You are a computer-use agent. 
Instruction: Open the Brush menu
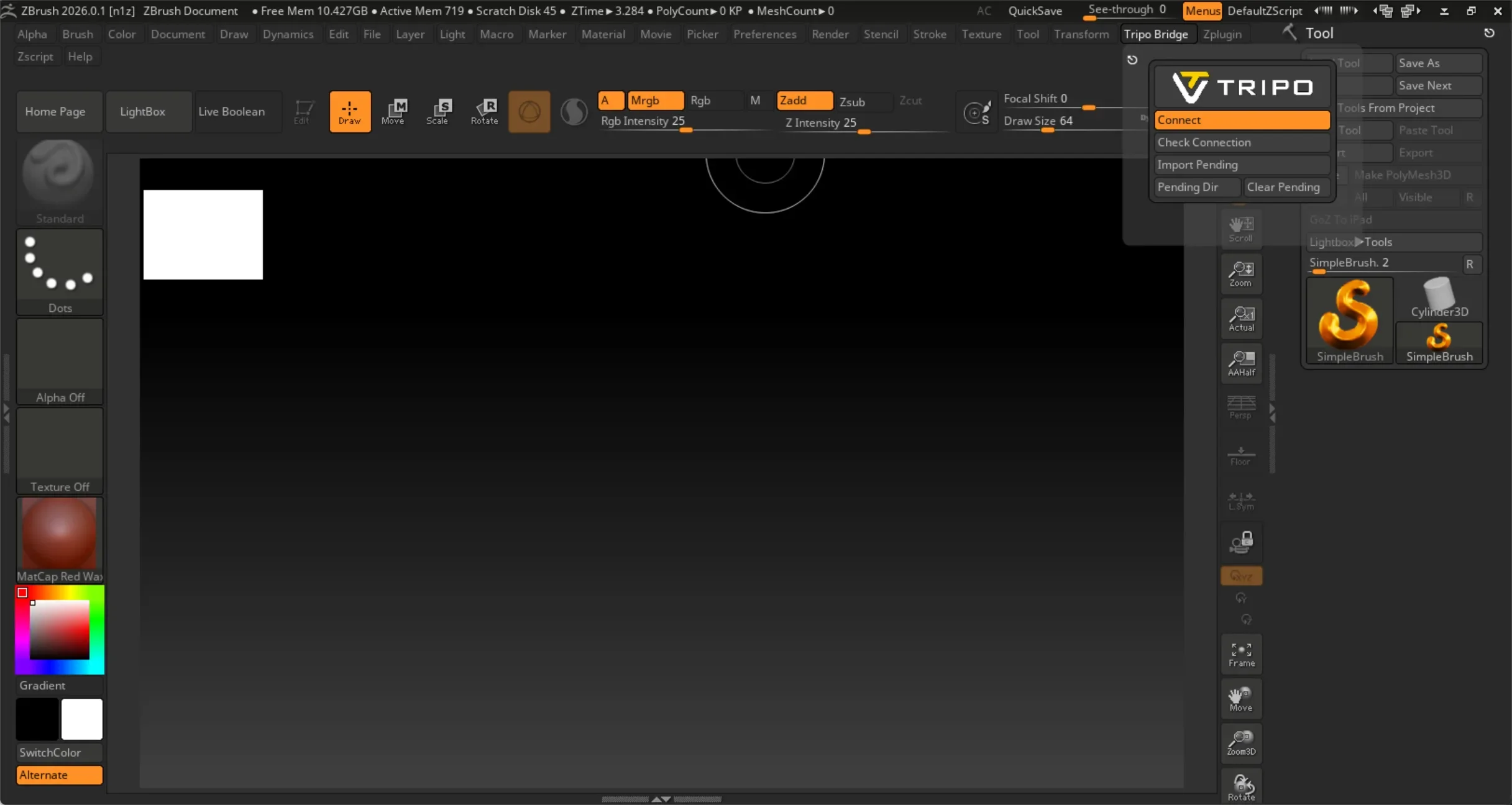coord(78,34)
